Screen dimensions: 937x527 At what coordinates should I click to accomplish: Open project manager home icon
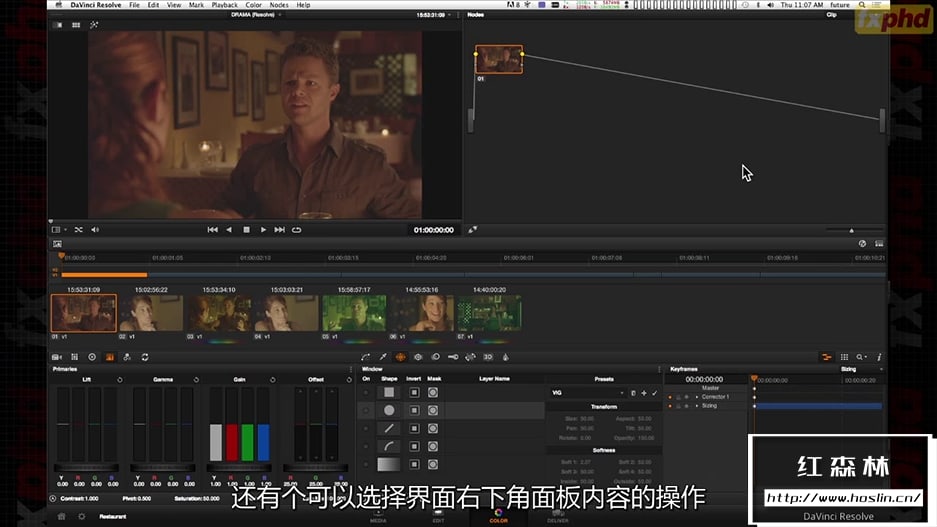tap(62, 516)
